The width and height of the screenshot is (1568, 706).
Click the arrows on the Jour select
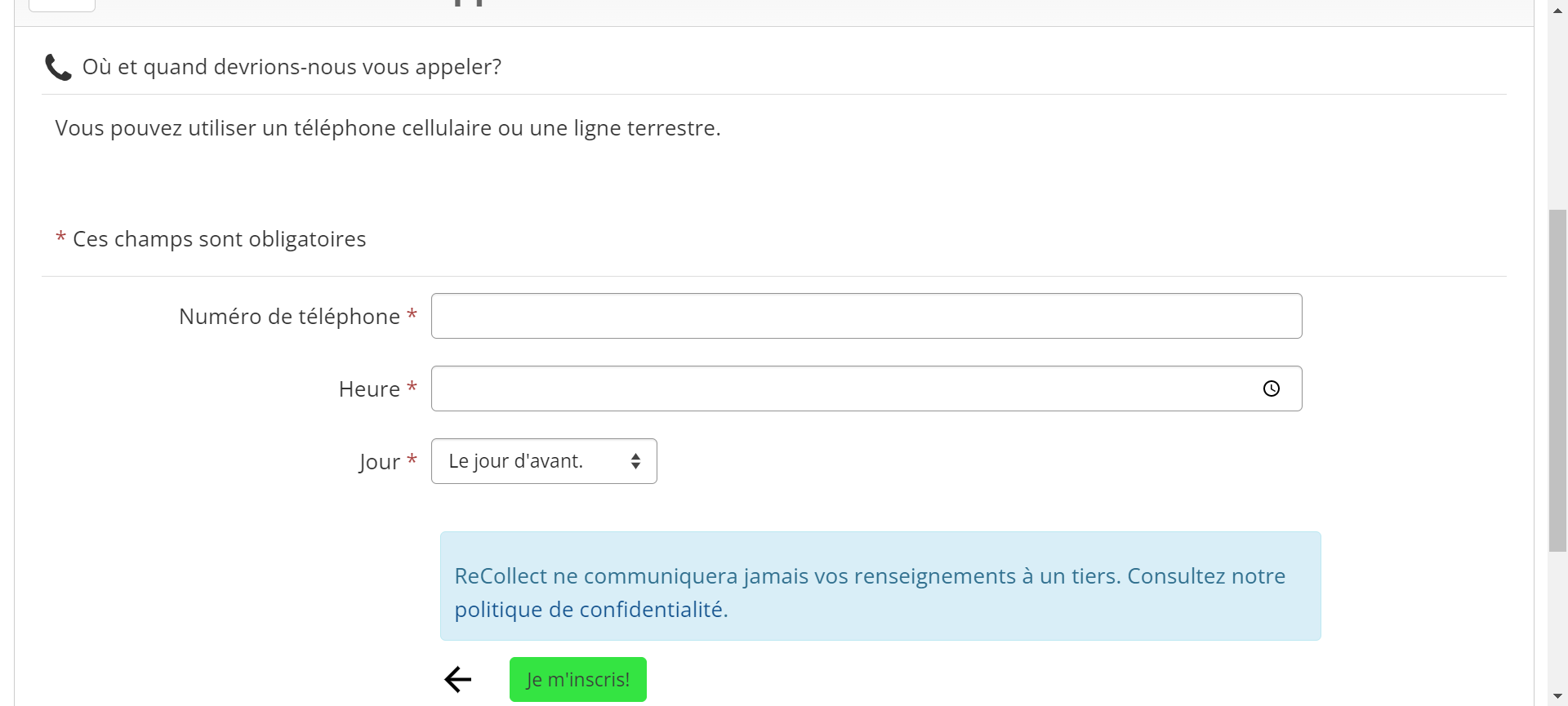coord(635,461)
